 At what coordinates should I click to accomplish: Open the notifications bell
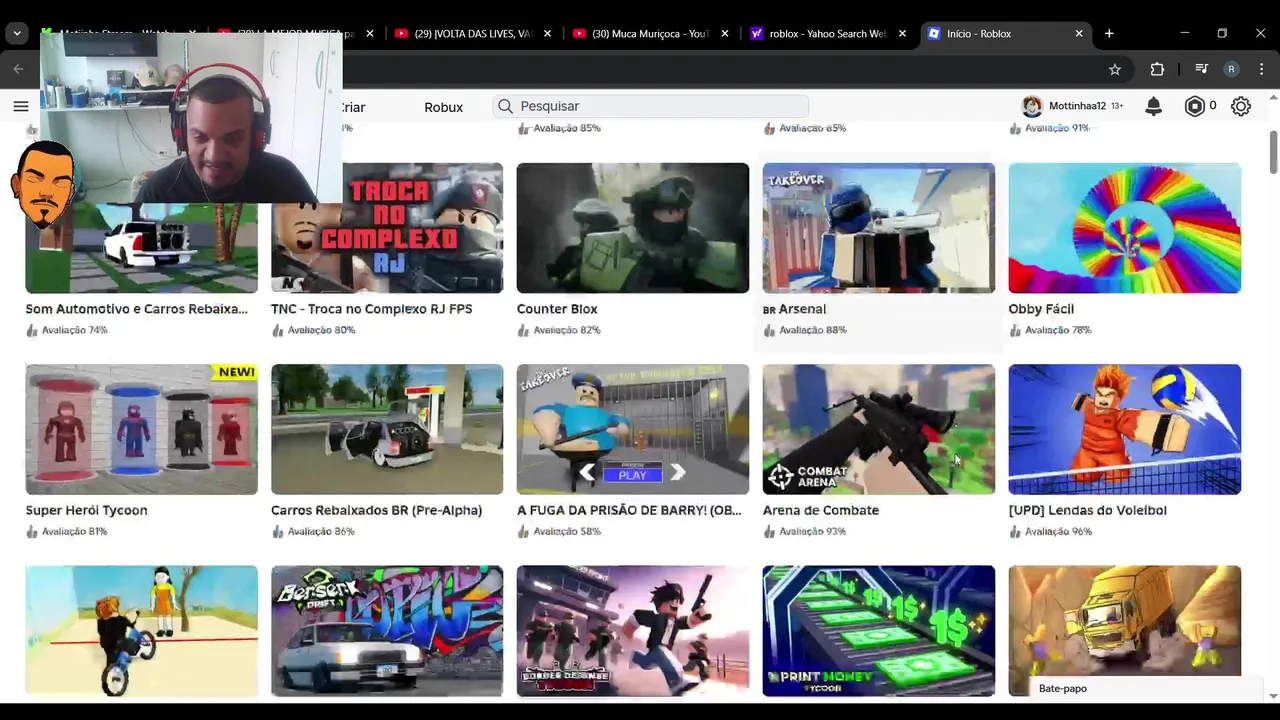tap(1153, 106)
